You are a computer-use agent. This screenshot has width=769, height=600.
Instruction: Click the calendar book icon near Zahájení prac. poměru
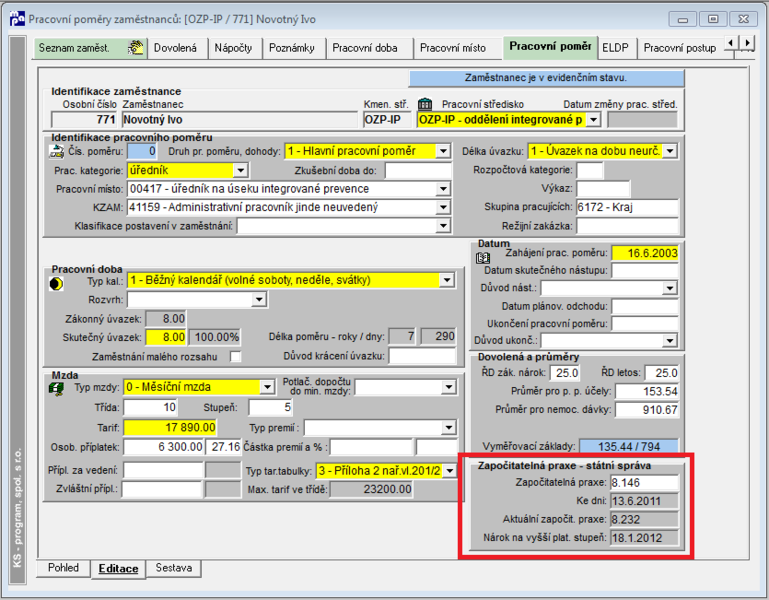tap(483, 257)
